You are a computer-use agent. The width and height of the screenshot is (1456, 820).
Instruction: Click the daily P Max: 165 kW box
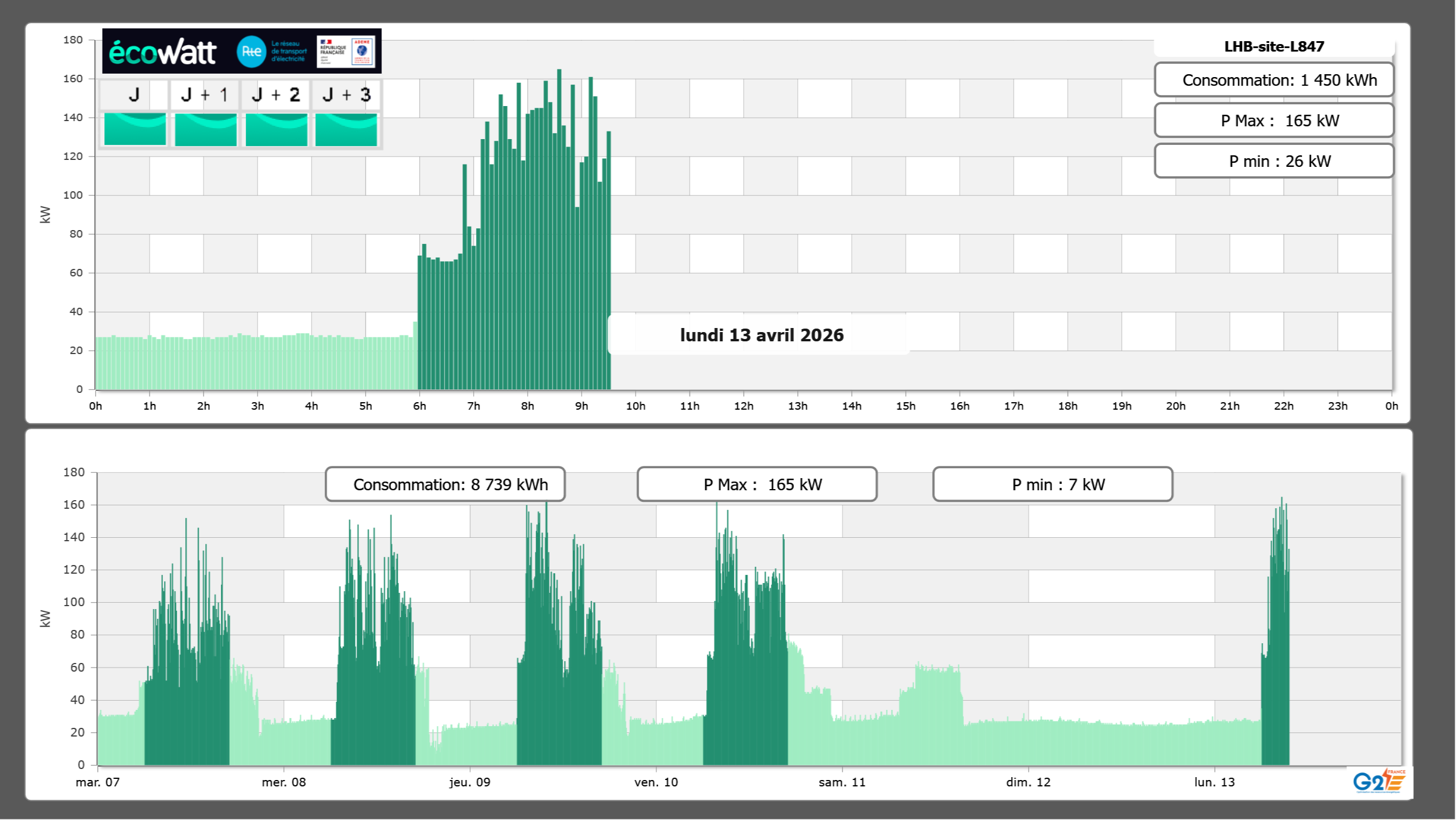point(1273,121)
